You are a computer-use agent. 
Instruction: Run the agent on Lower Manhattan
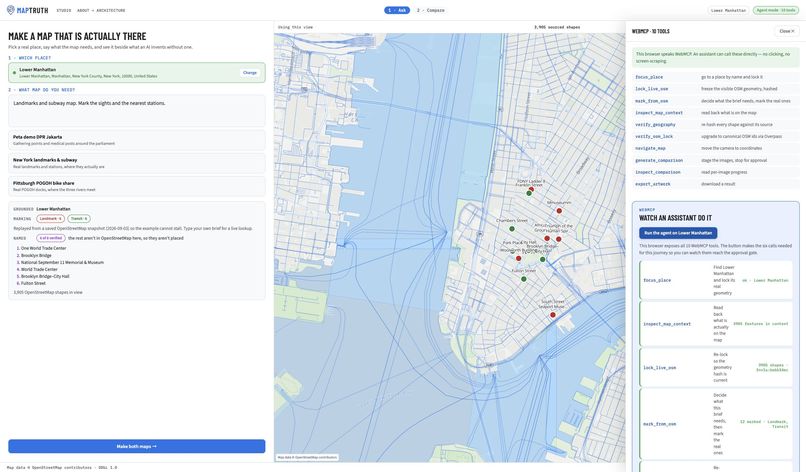678,233
